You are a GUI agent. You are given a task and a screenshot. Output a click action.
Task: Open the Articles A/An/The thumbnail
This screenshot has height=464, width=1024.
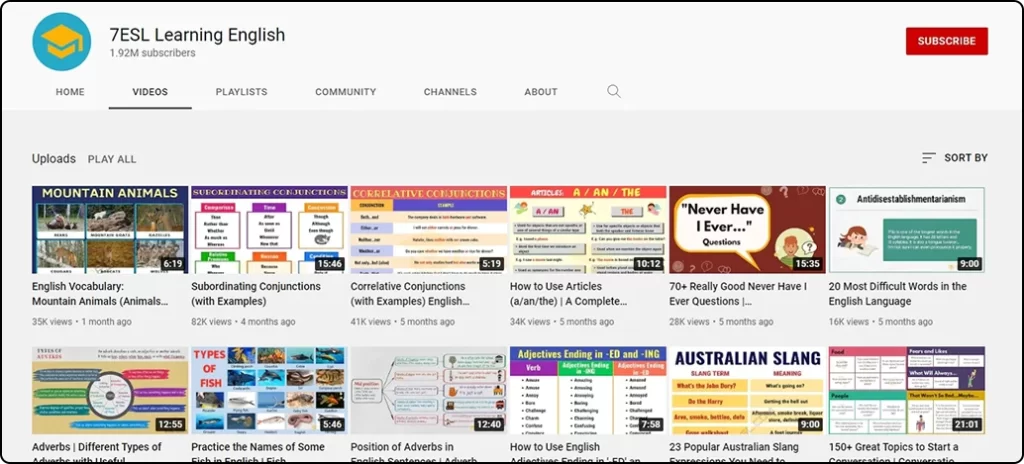coord(588,229)
